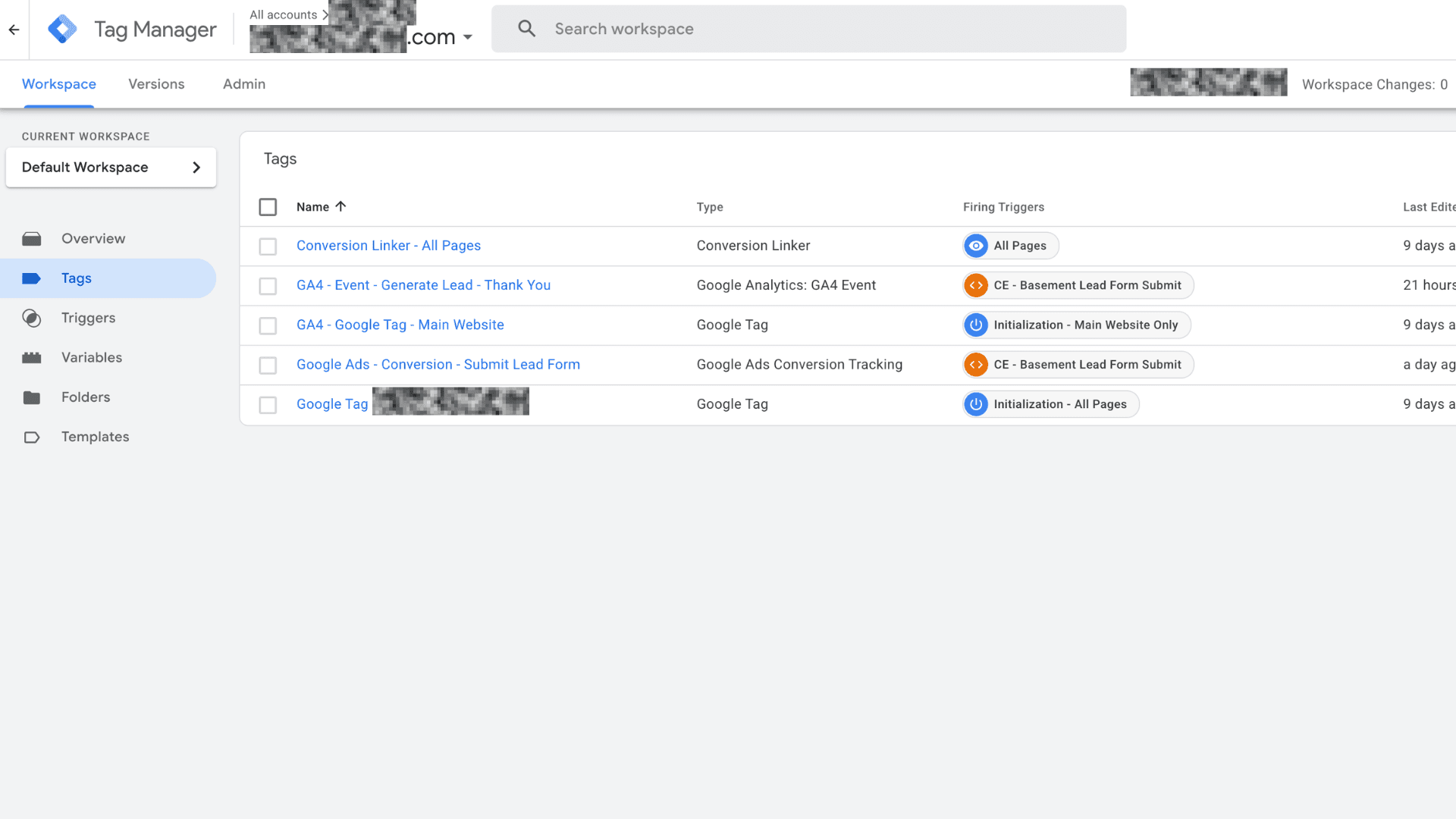Viewport: 1456px width, 819px height.
Task: Click the All Pages trigger chip
Action: click(1011, 246)
